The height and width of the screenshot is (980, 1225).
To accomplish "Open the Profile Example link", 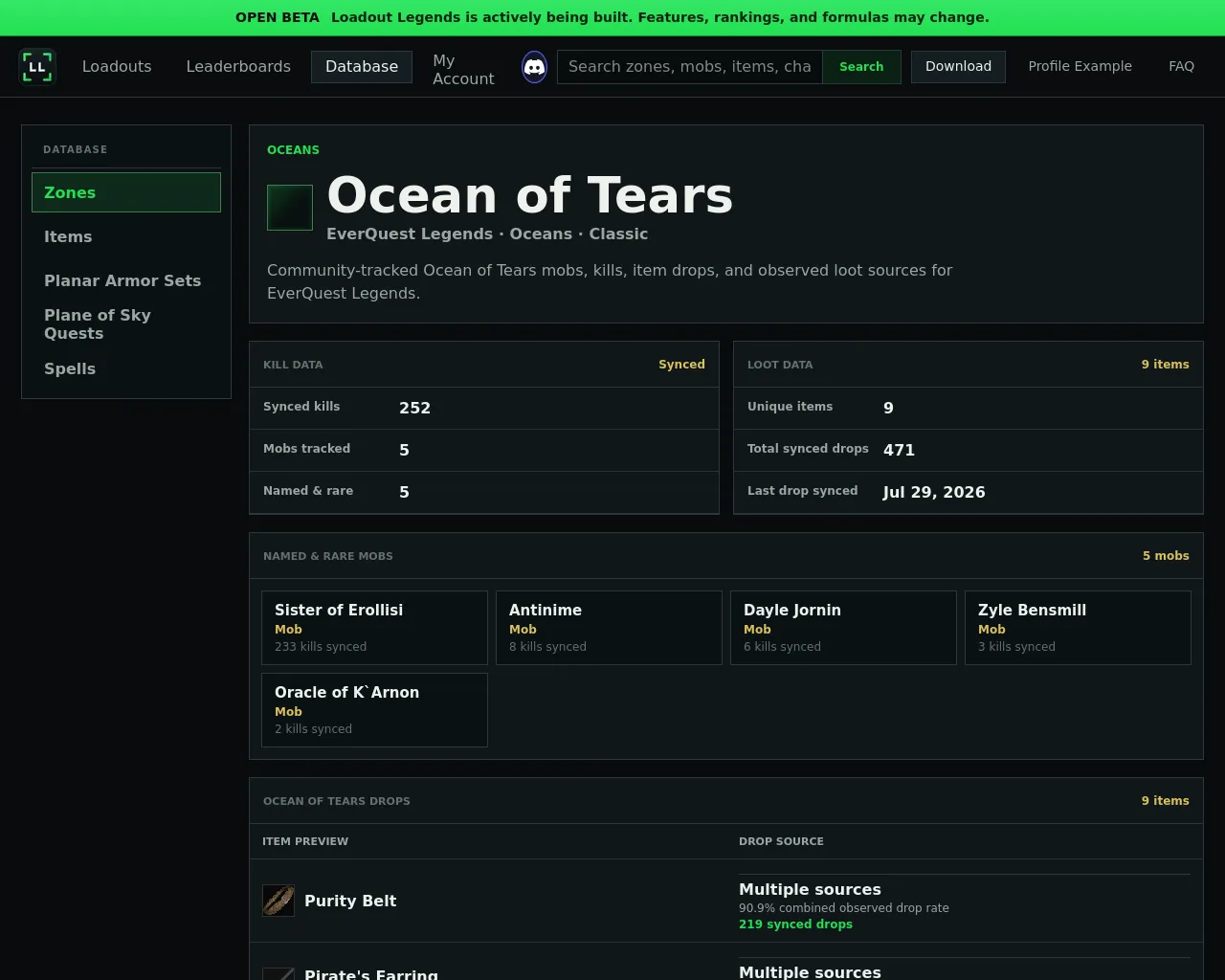I will coord(1080,66).
